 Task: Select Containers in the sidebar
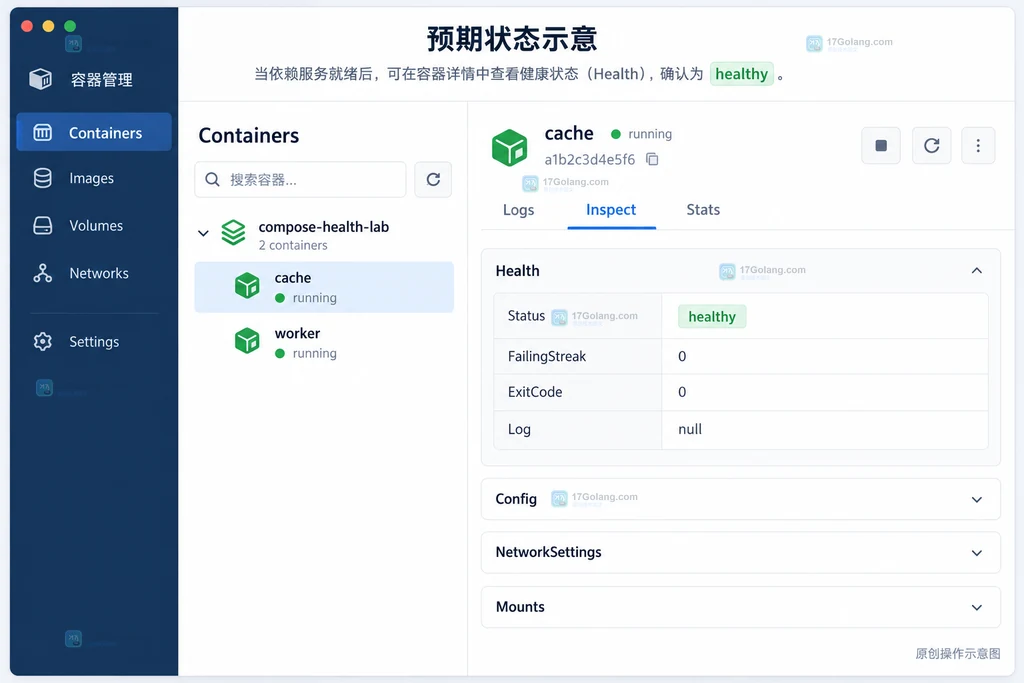click(x=95, y=133)
